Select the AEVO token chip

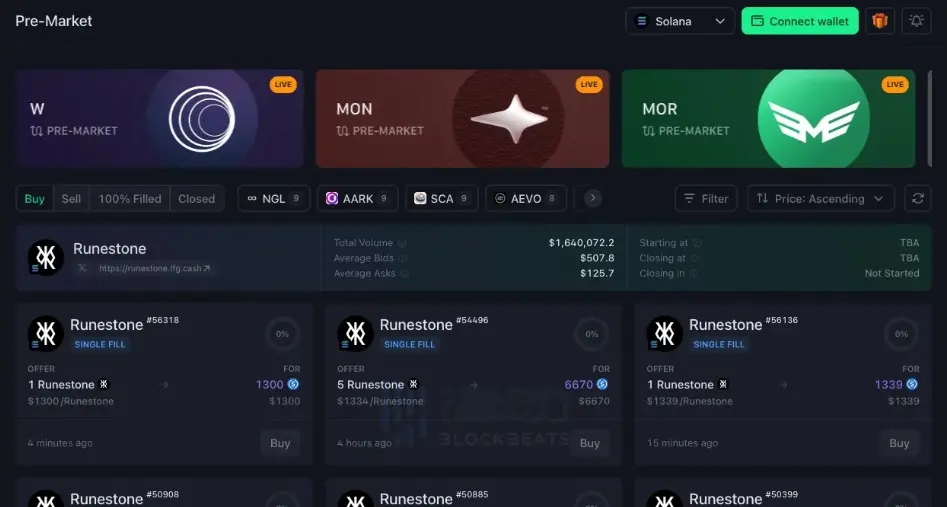pyautogui.click(x=526, y=199)
